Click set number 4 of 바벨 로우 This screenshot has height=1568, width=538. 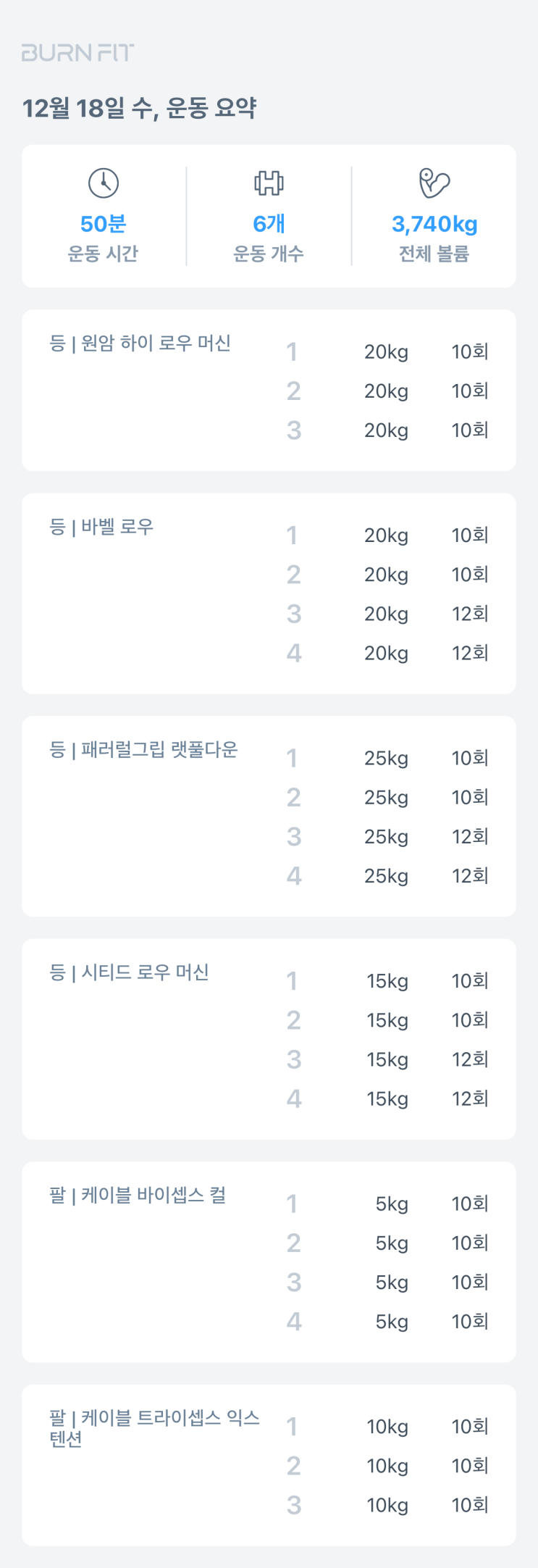tap(293, 653)
